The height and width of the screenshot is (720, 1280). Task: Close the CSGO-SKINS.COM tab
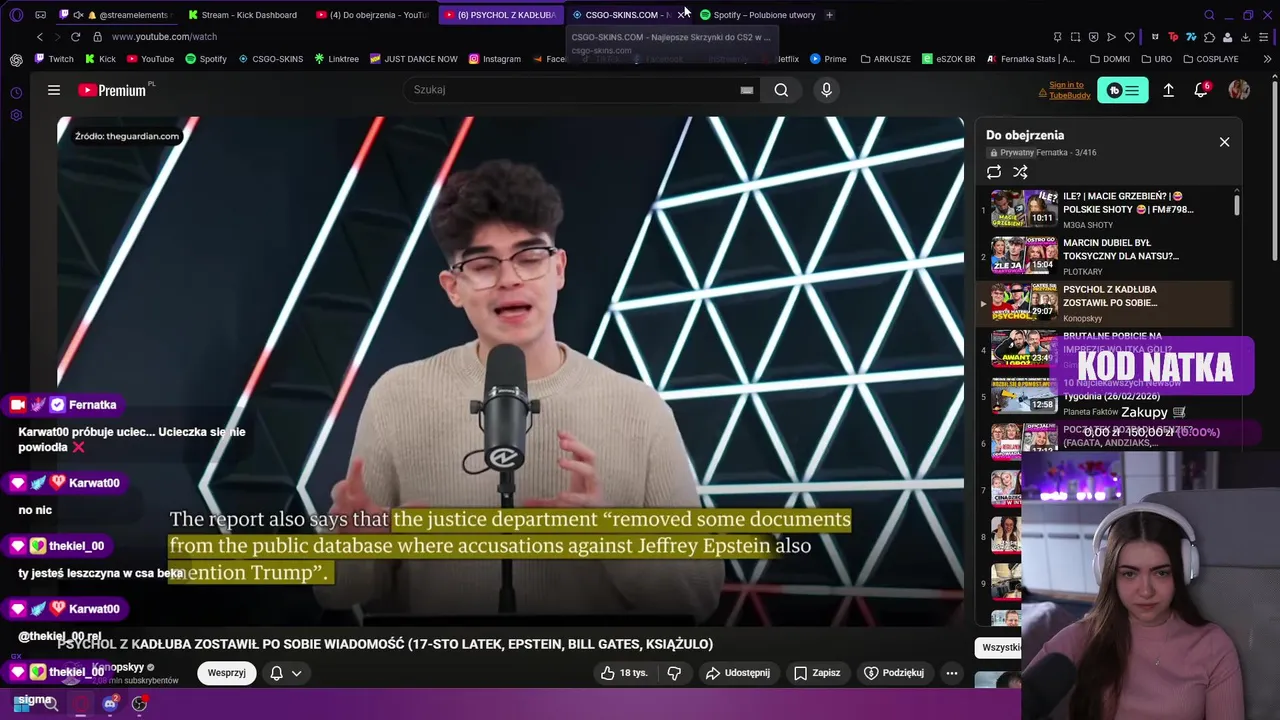pos(681,15)
